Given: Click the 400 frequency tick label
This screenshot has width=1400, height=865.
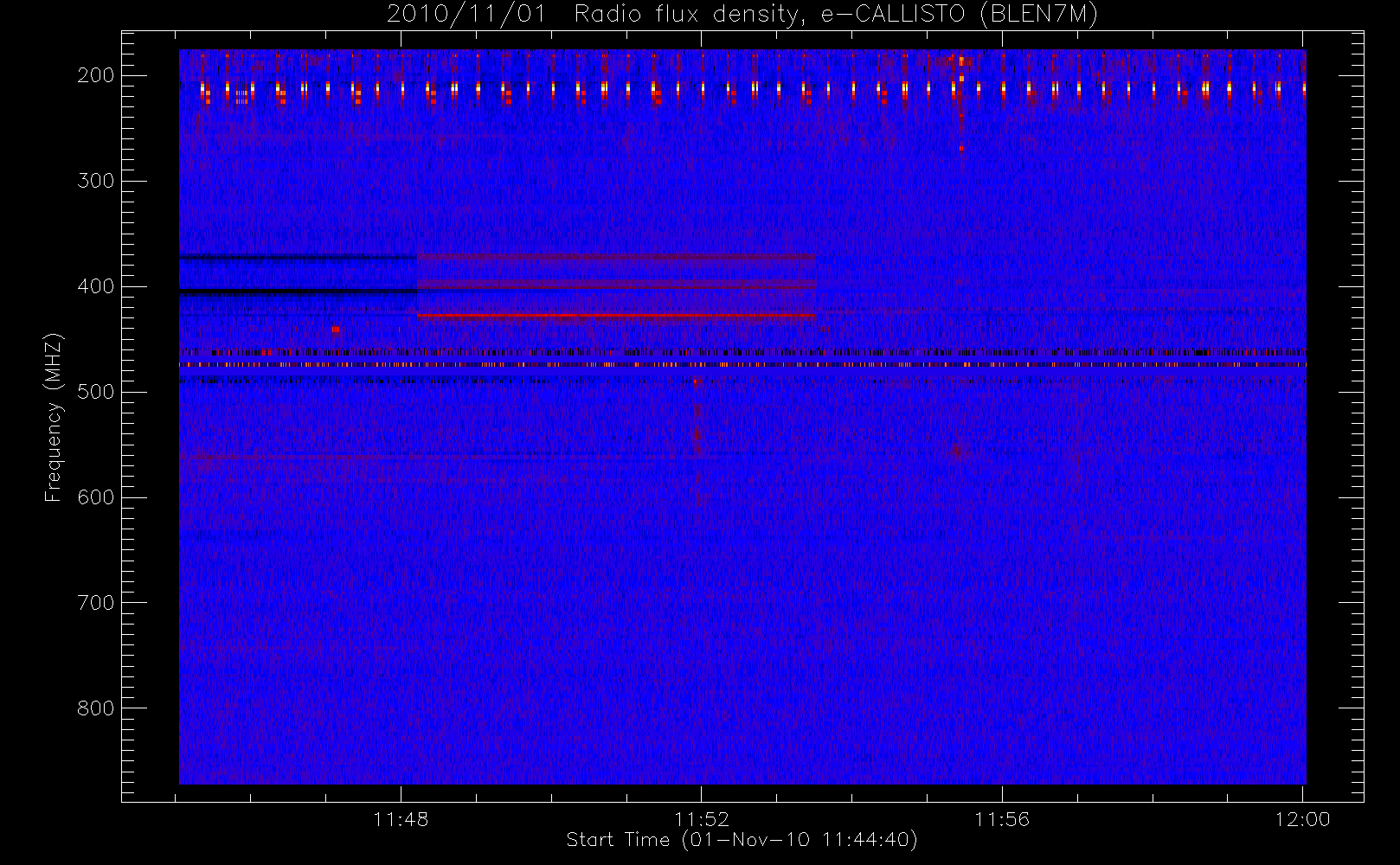Looking at the screenshot, I should pyautogui.click(x=96, y=286).
